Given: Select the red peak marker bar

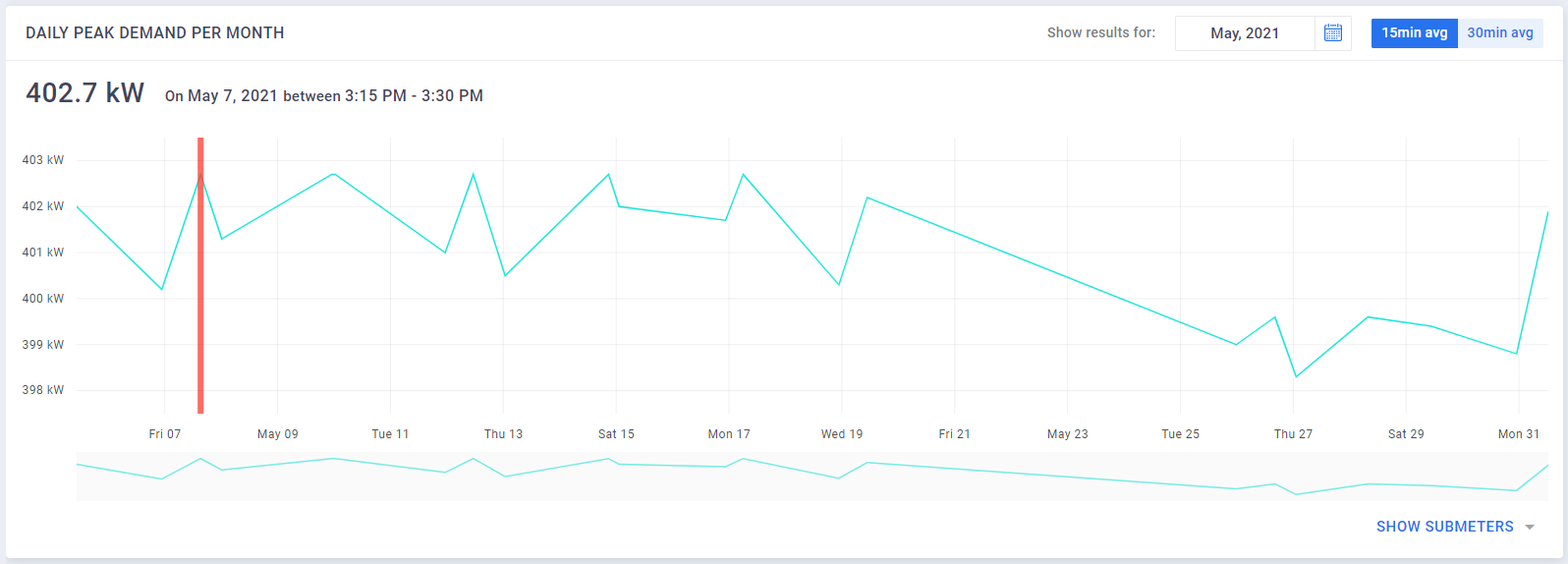Looking at the screenshot, I should coord(200,275).
